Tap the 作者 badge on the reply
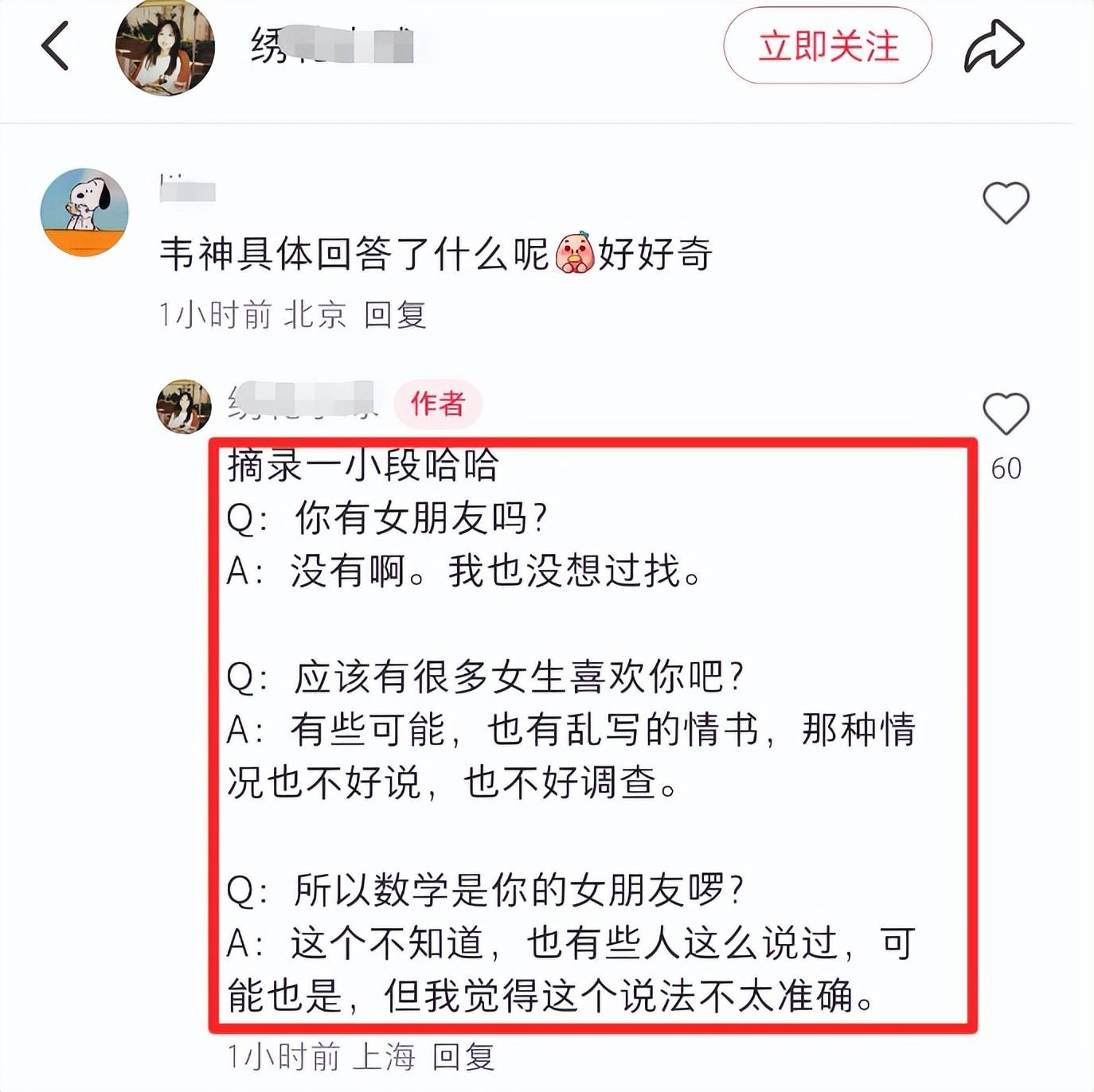This screenshot has width=1094, height=1092. (437, 404)
